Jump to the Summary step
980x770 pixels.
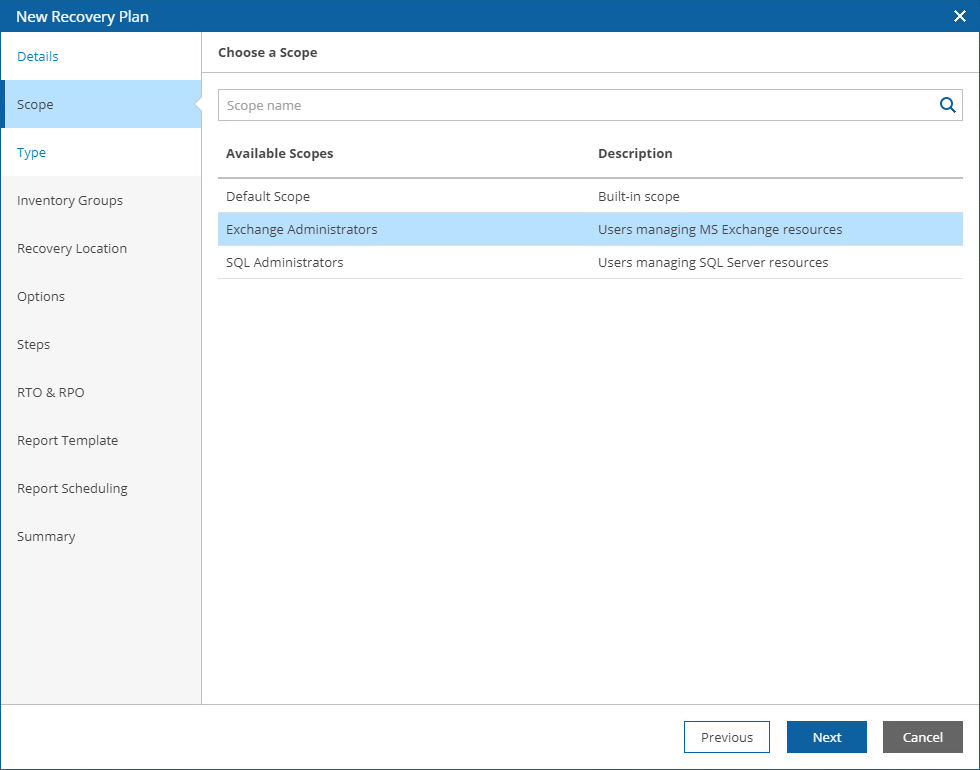(x=46, y=536)
